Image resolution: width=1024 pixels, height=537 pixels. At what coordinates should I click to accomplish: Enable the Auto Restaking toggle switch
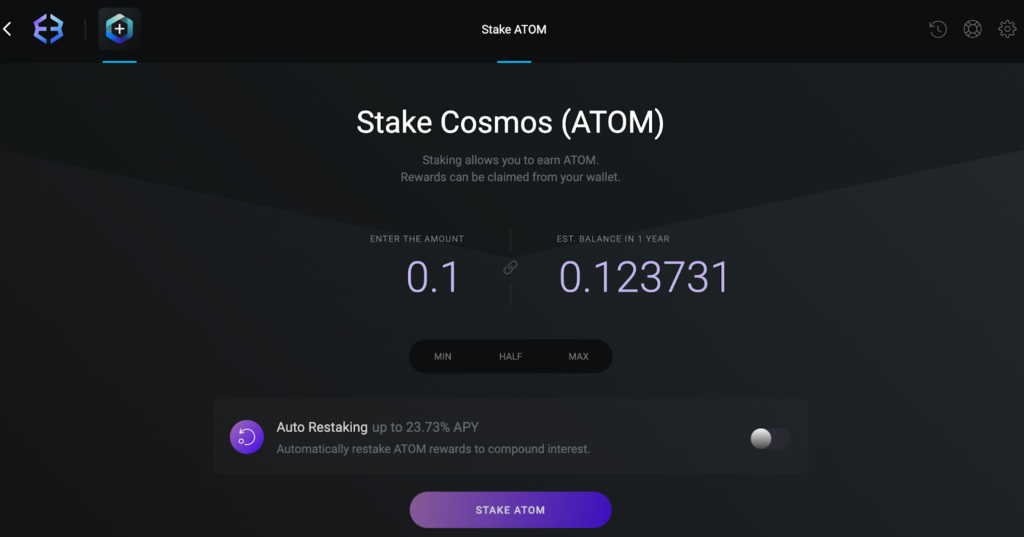(x=771, y=438)
